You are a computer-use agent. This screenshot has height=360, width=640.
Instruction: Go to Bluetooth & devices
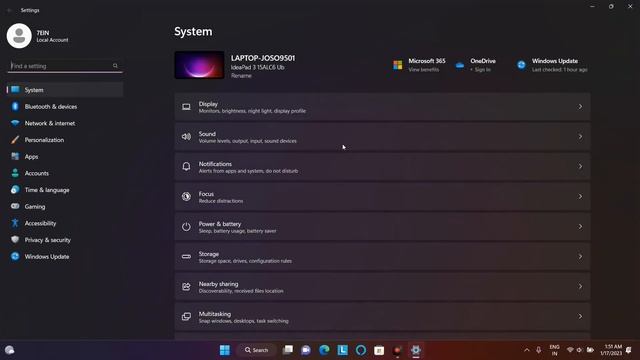(65, 107)
